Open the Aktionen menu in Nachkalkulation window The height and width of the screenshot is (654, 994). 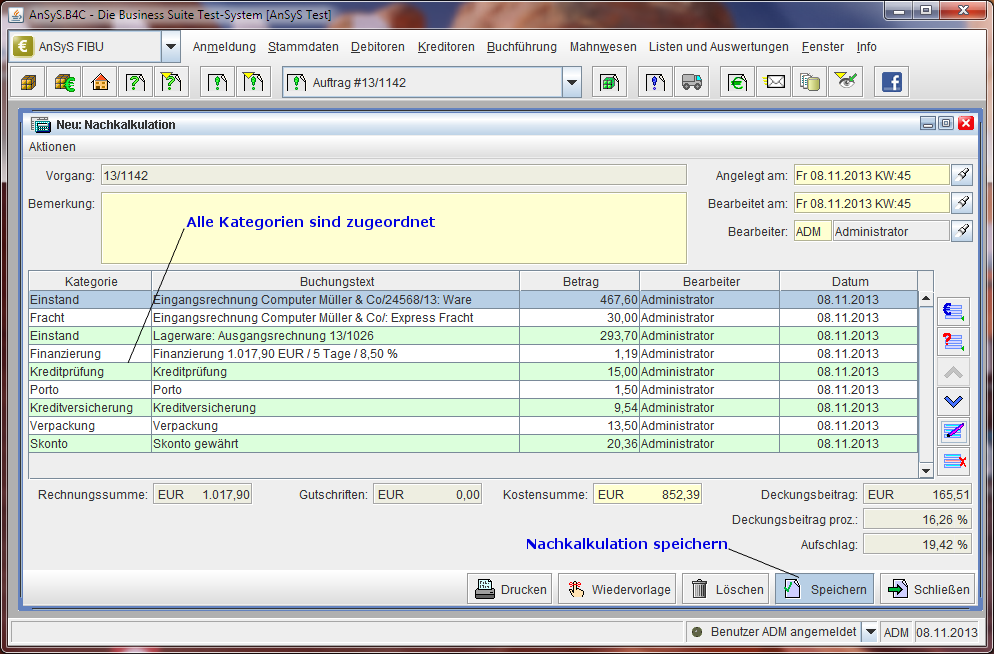pyautogui.click(x=52, y=147)
